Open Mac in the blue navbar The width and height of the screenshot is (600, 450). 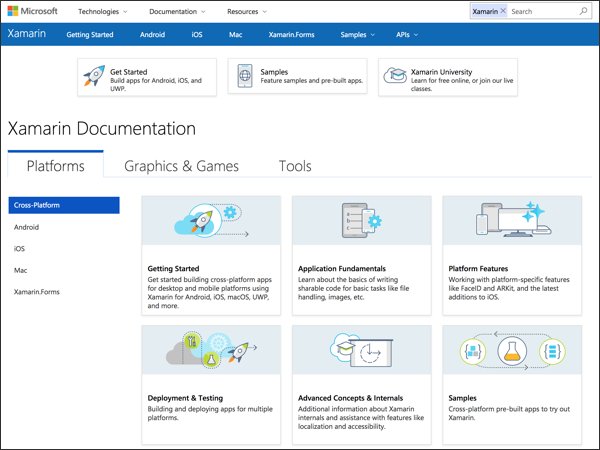(235, 34)
